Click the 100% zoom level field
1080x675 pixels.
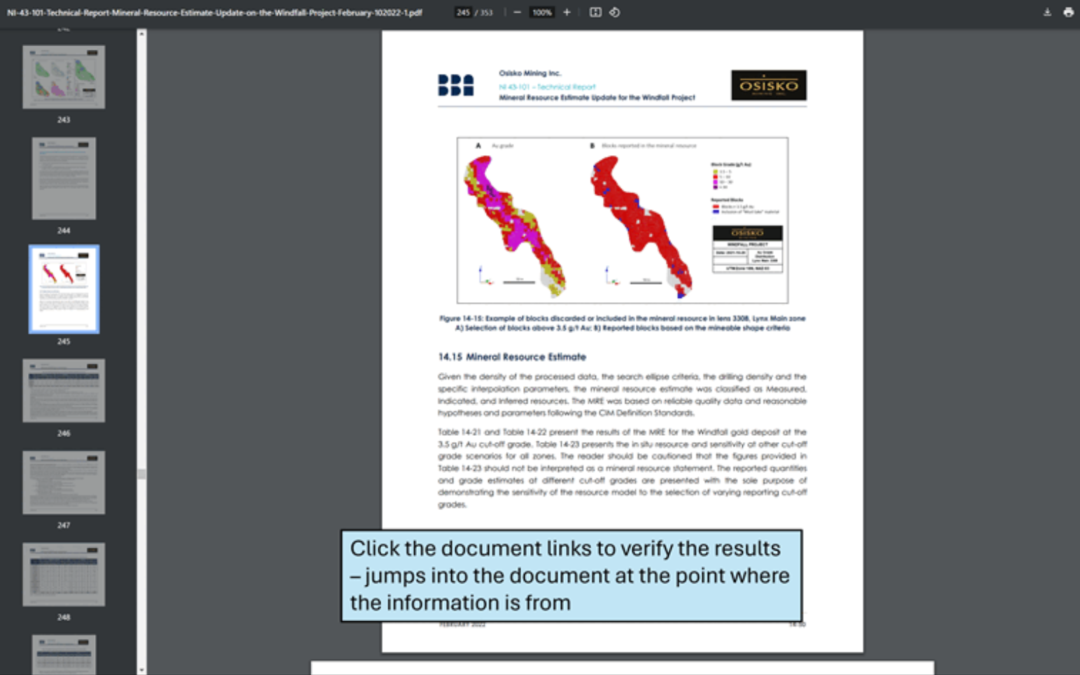click(x=542, y=12)
